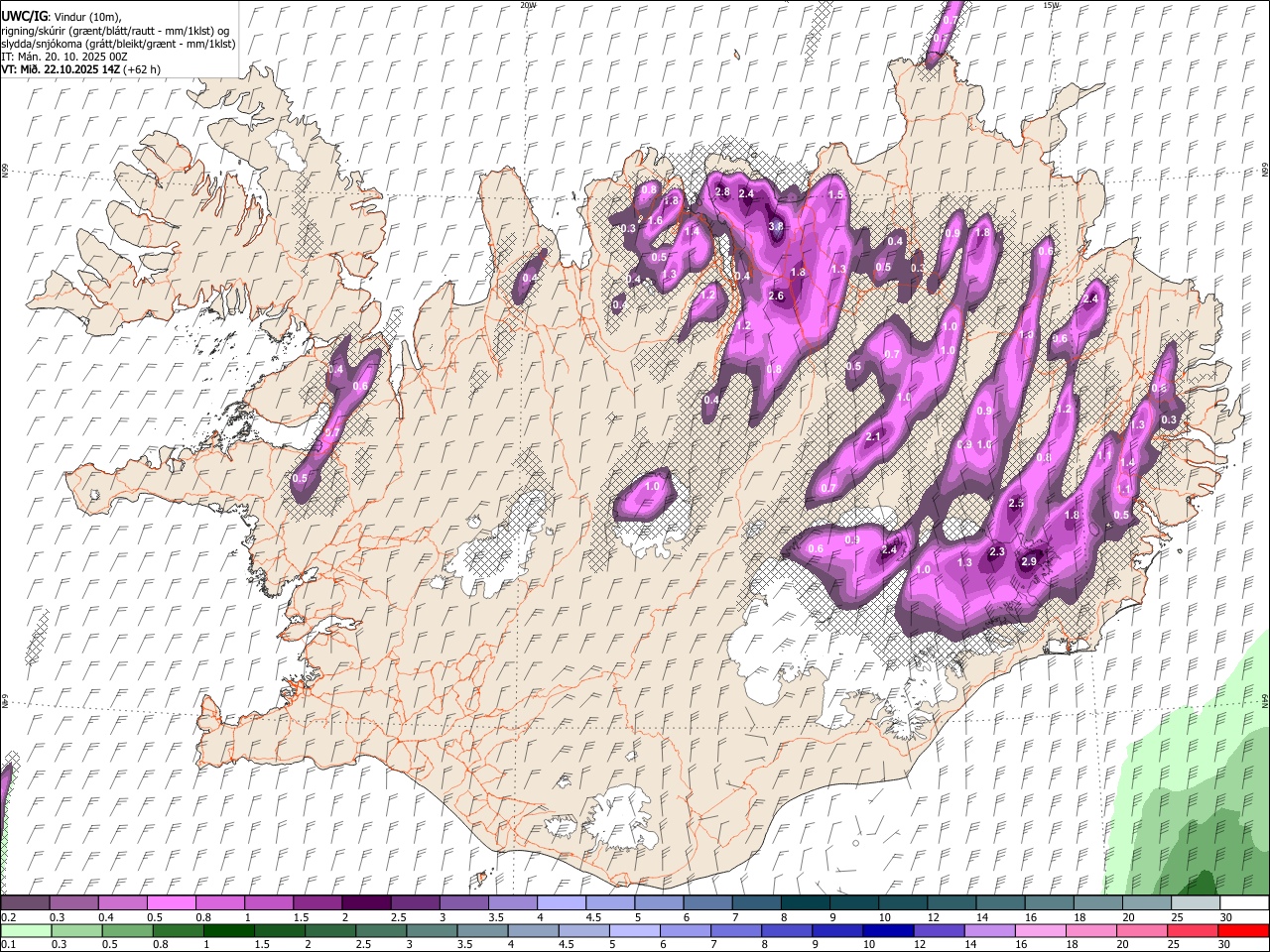Image resolution: width=1270 pixels, height=952 pixels.
Task: Select the 2.3 snowfall value on the map
Action: (997, 552)
